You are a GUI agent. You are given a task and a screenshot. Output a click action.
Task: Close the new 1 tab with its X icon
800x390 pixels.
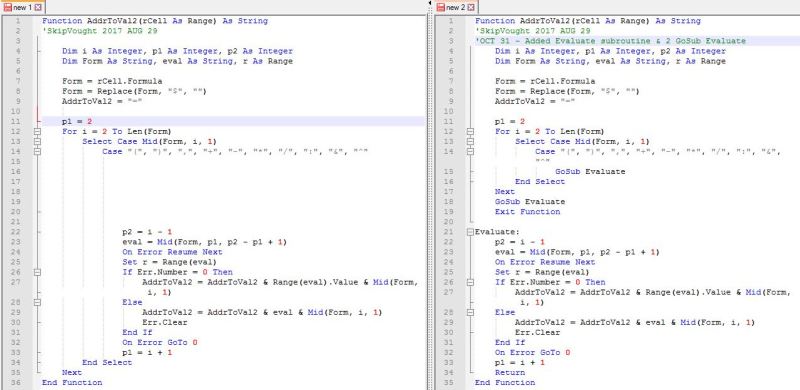(38, 7)
